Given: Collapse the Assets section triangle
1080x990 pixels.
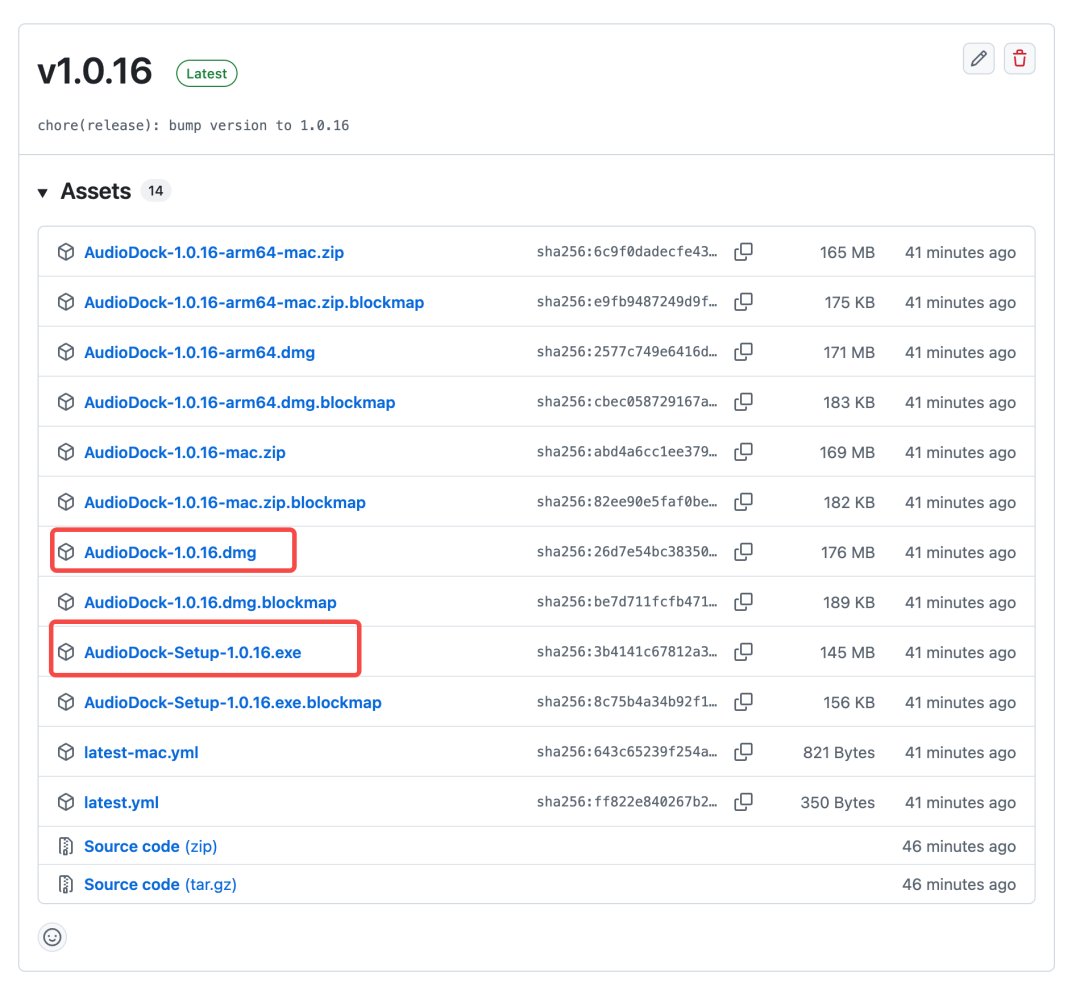Looking at the screenshot, I should 43,192.
